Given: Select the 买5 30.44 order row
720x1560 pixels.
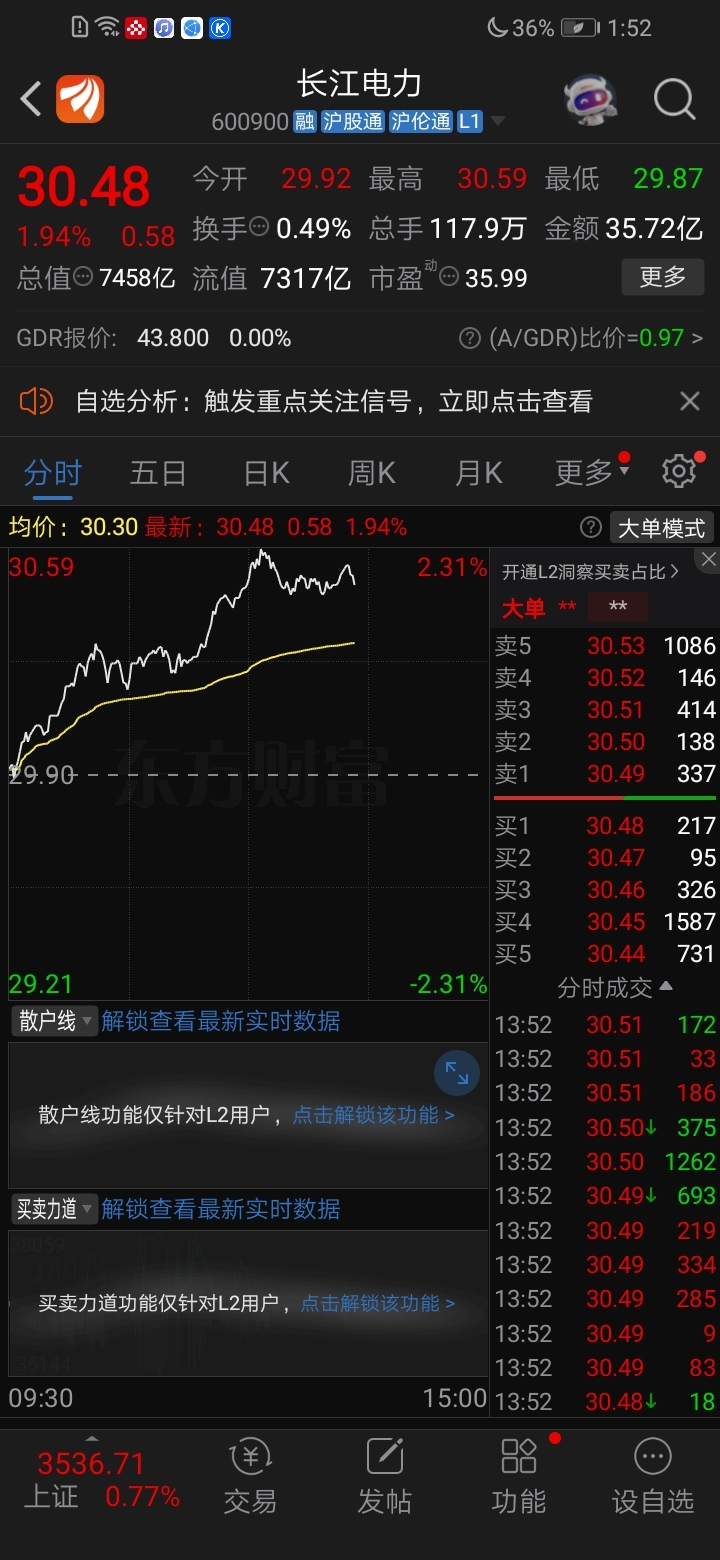Looking at the screenshot, I should [x=605, y=954].
